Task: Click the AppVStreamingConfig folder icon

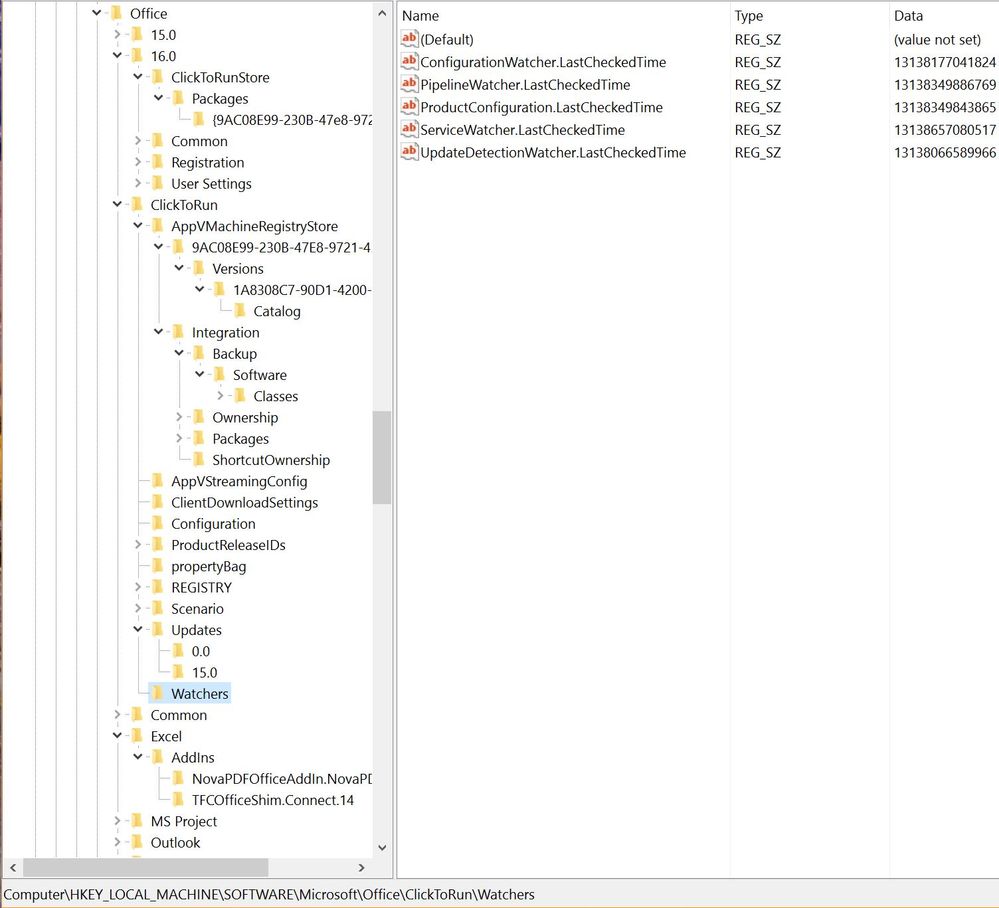Action: coord(157,481)
